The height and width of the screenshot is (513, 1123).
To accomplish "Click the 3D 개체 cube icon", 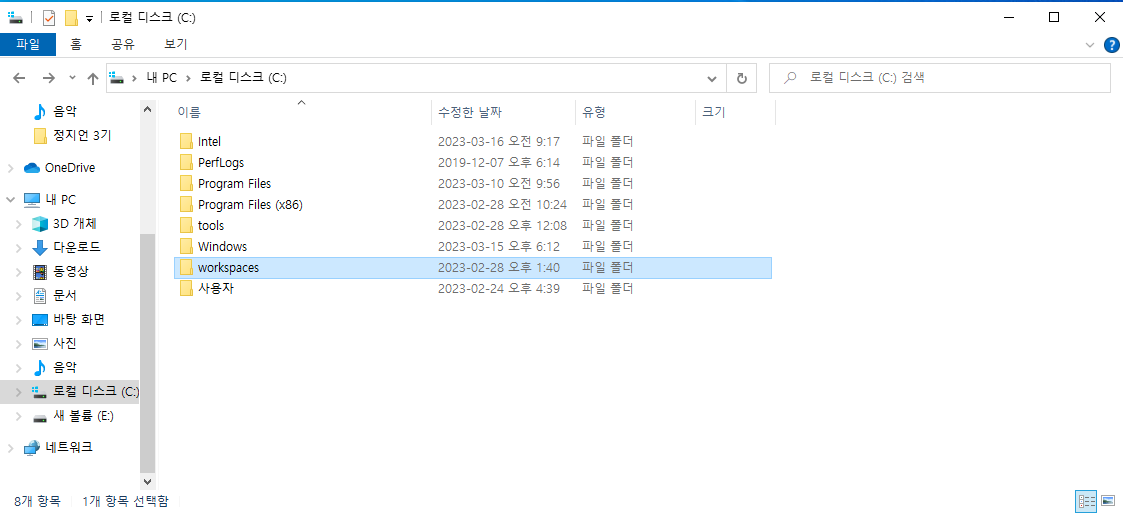I will 40,224.
